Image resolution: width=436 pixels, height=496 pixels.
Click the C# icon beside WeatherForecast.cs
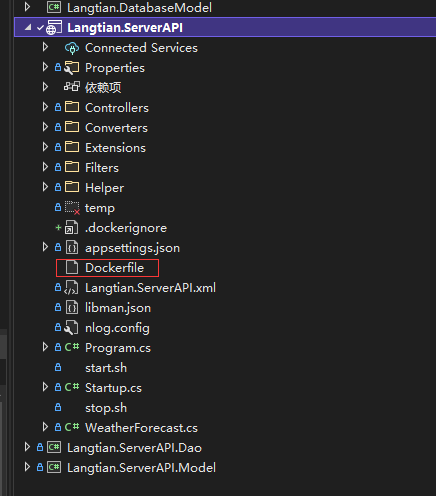pyautogui.click(x=72, y=427)
